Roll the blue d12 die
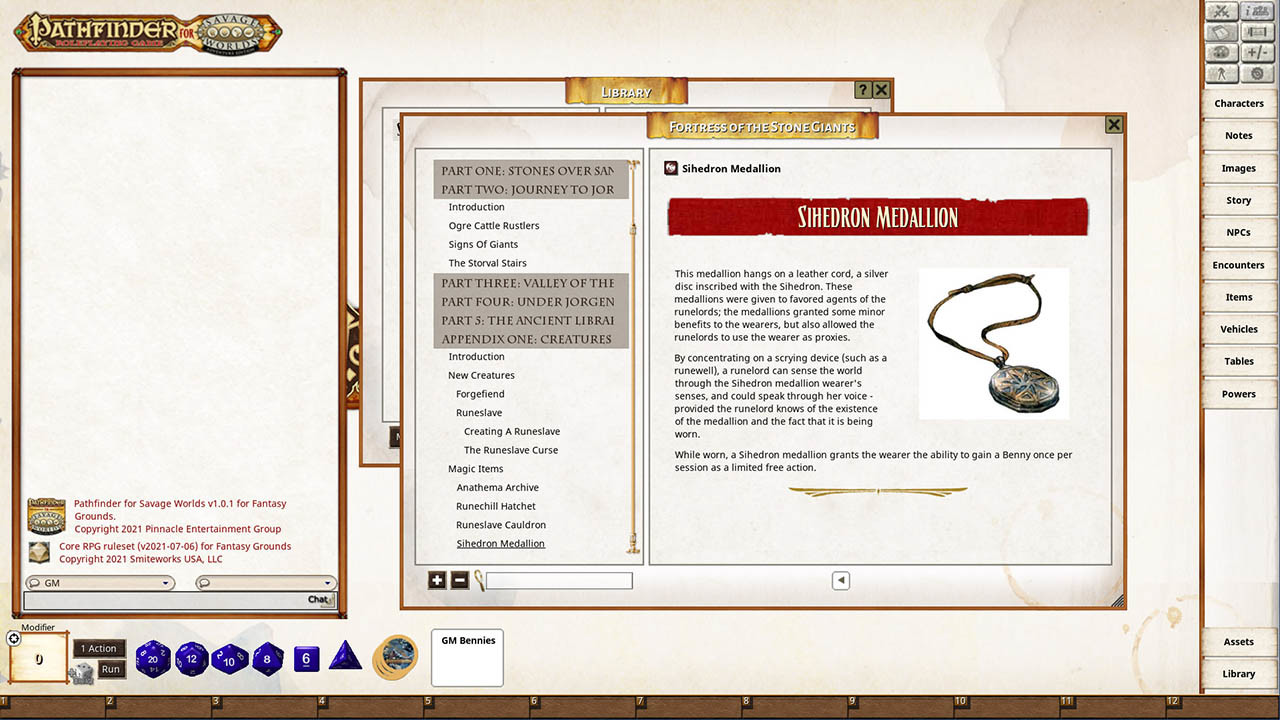1280x720 pixels. tap(193, 659)
